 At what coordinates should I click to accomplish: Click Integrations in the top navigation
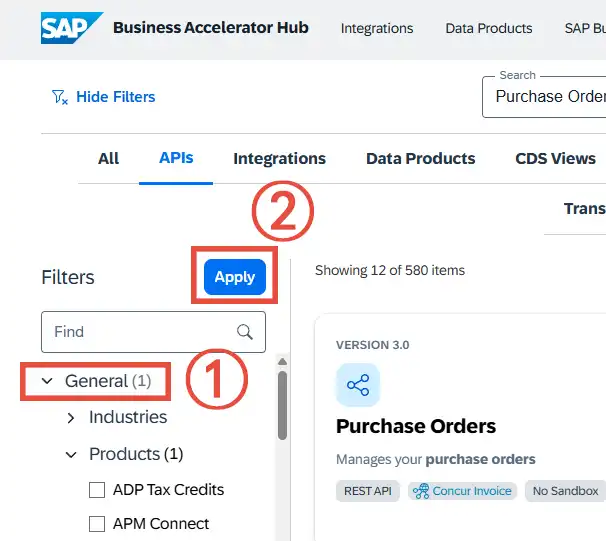pos(377,28)
